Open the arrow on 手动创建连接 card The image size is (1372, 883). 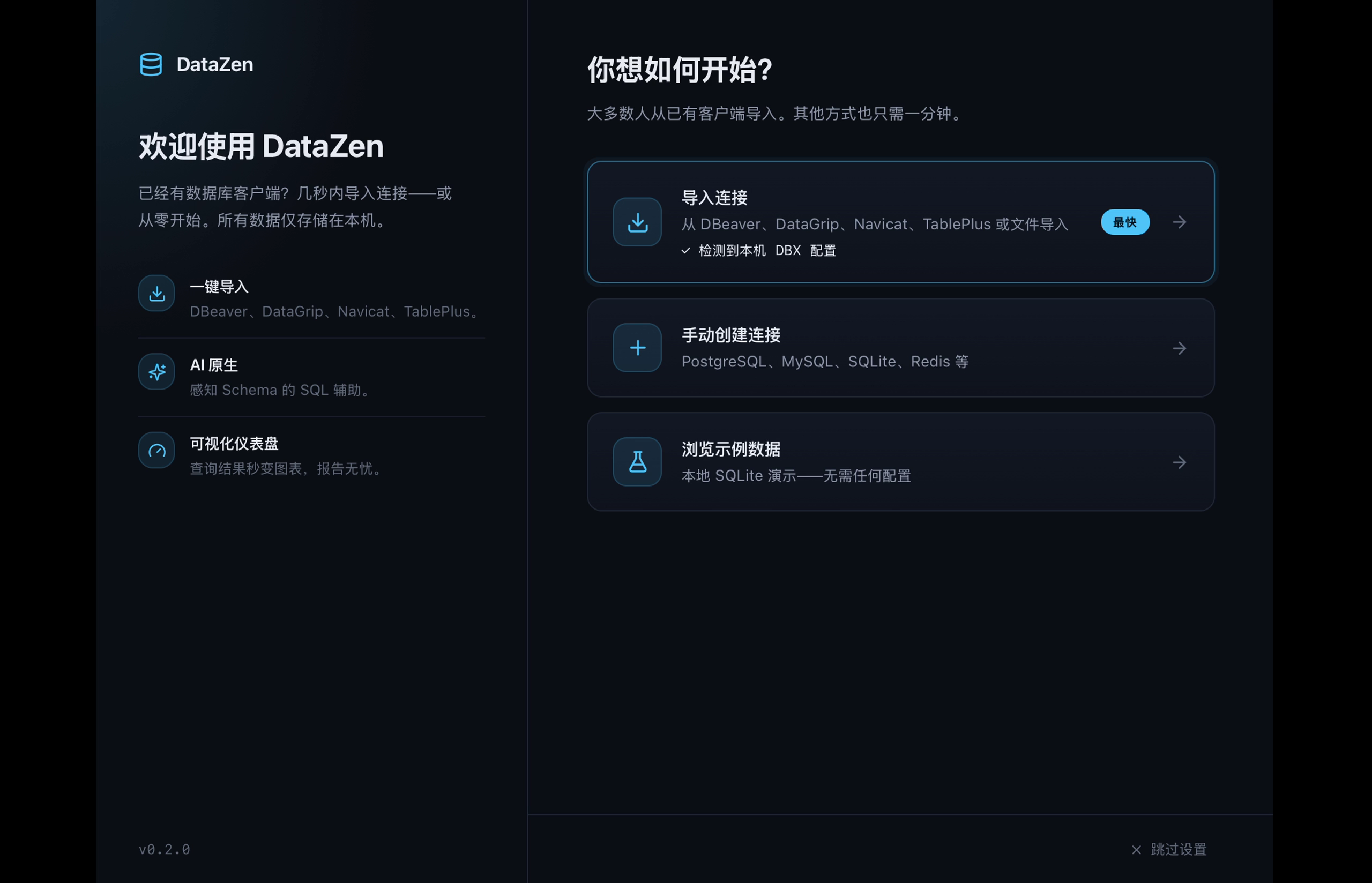[x=1179, y=348]
